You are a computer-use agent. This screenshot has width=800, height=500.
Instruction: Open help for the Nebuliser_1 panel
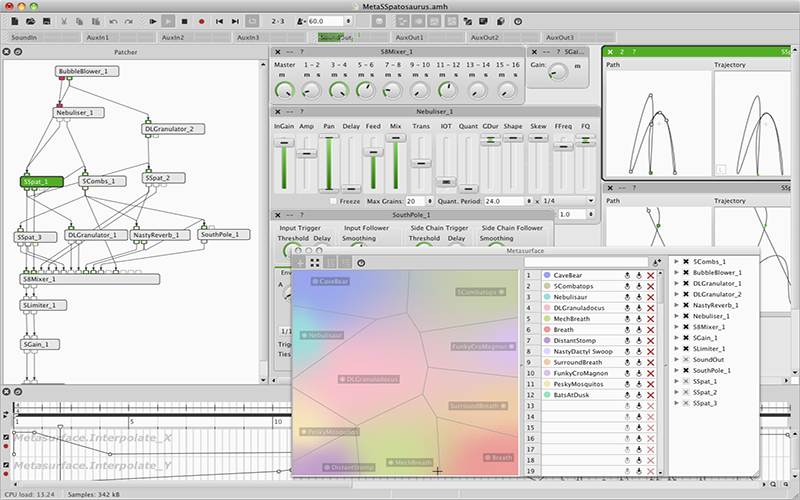coord(302,112)
